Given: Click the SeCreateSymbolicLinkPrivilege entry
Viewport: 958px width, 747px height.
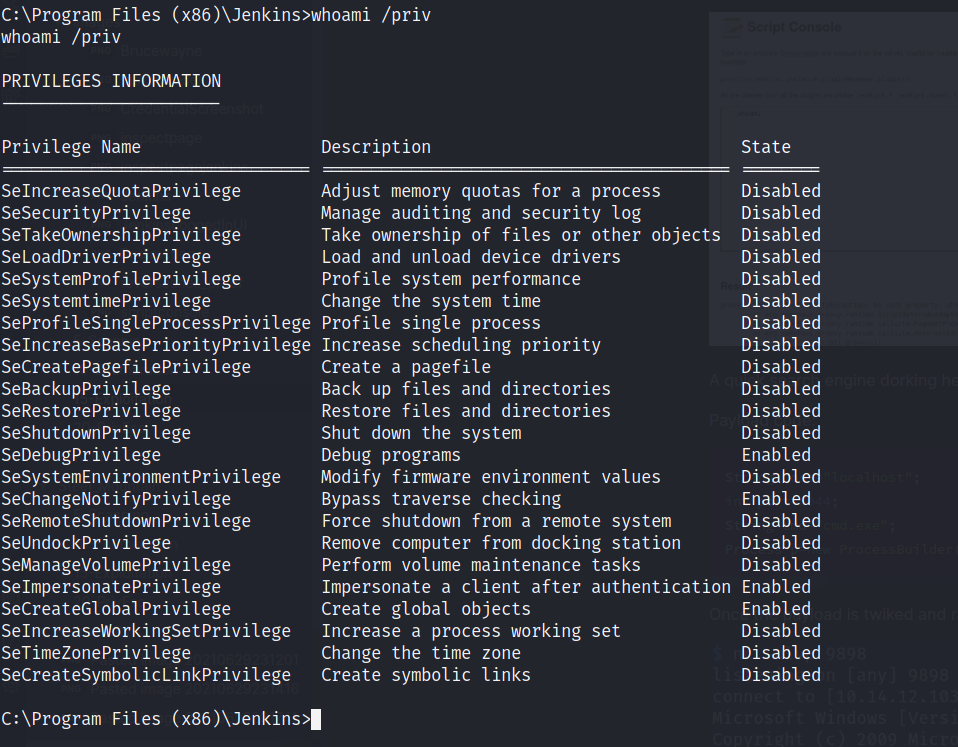Looking at the screenshot, I should pos(146,675).
